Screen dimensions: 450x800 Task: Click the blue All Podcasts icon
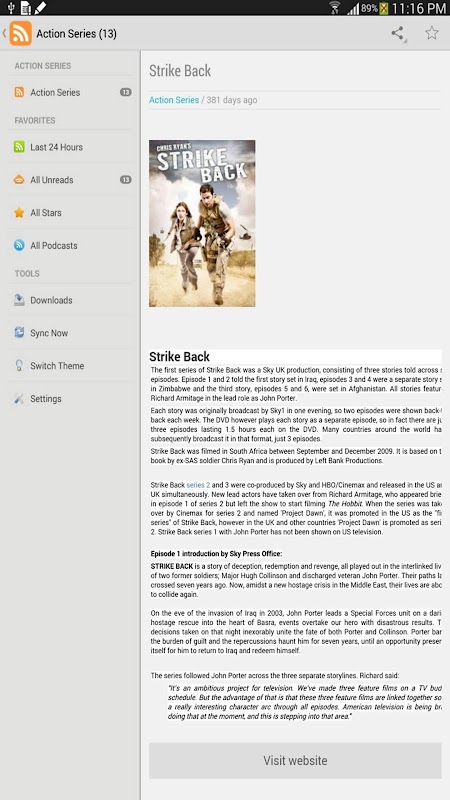tap(19, 245)
